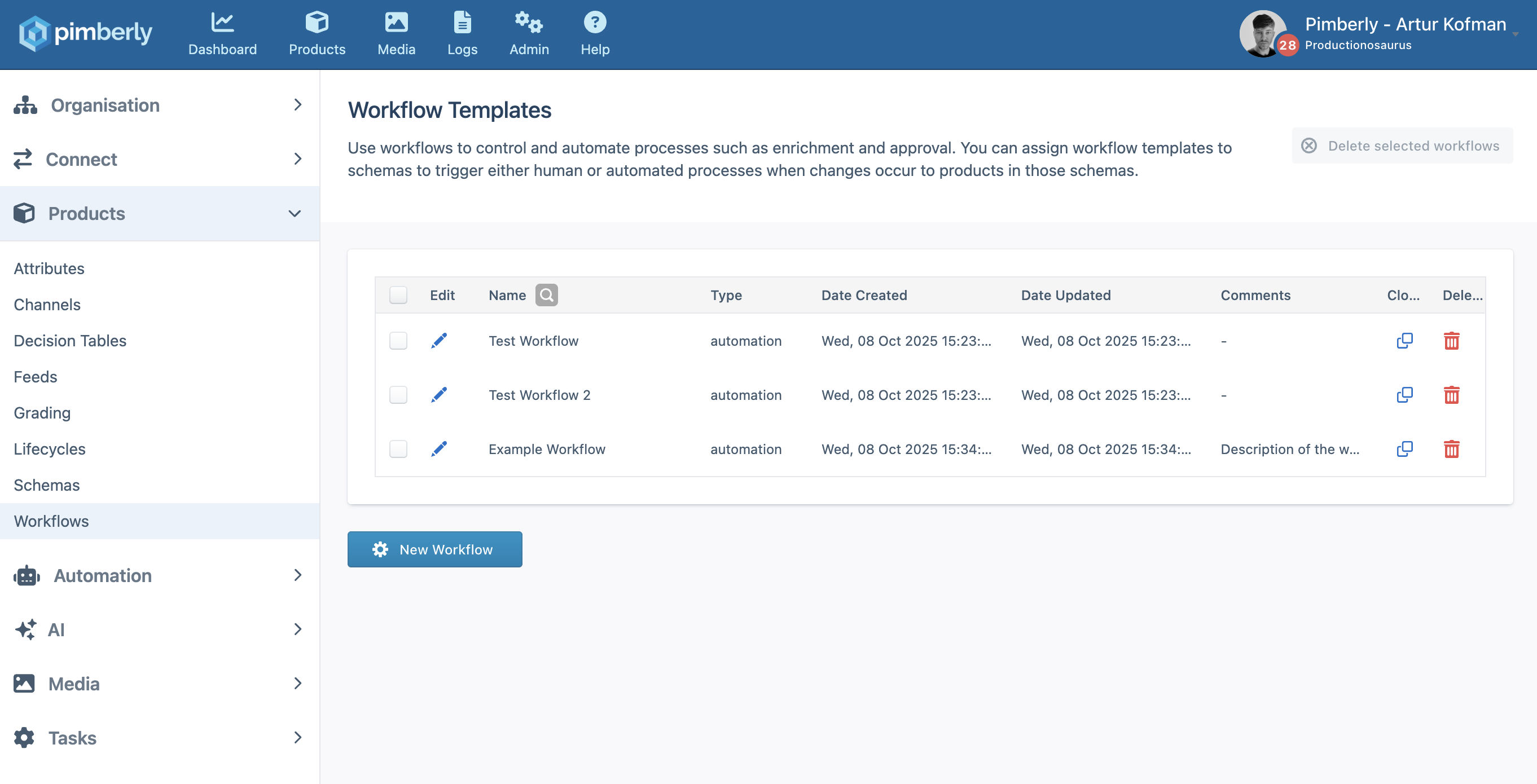Delete Example Workflow using the trash icon
Screen dimensions: 1537x784
pos(1451,448)
